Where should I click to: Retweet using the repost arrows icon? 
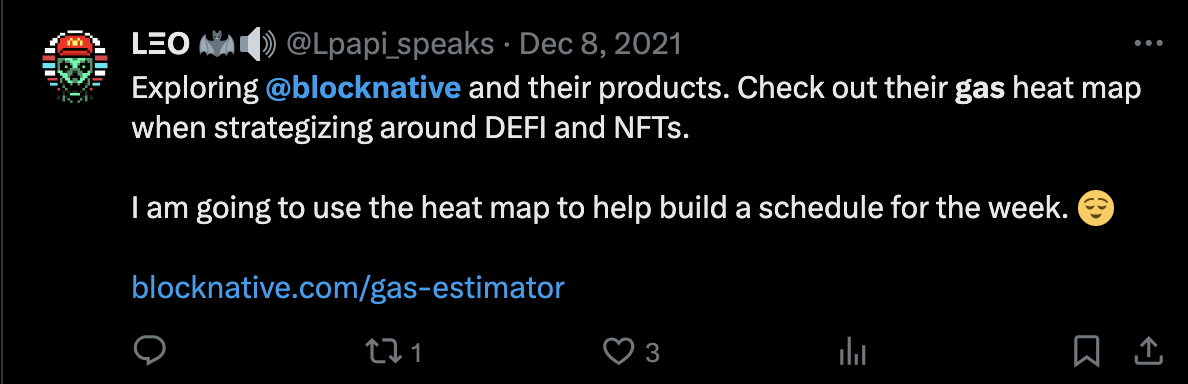[x=383, y=351]
